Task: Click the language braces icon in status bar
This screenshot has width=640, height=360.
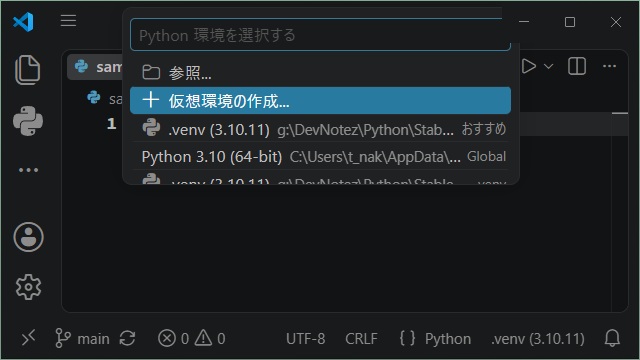Action: point(407,338)
